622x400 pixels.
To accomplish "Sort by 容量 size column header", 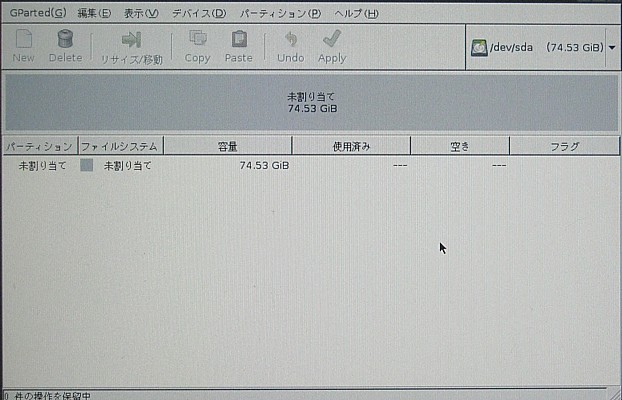I will pyautogui.click(x=228, y=146).
